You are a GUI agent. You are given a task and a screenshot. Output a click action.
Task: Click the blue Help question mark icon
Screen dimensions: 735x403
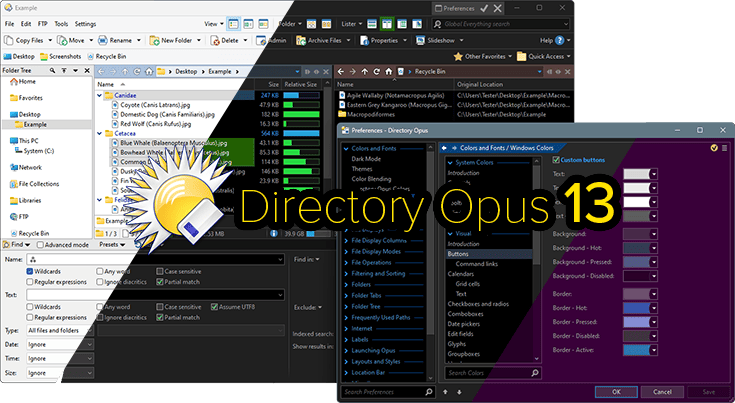pyautogui.click(x=559, y=40)
